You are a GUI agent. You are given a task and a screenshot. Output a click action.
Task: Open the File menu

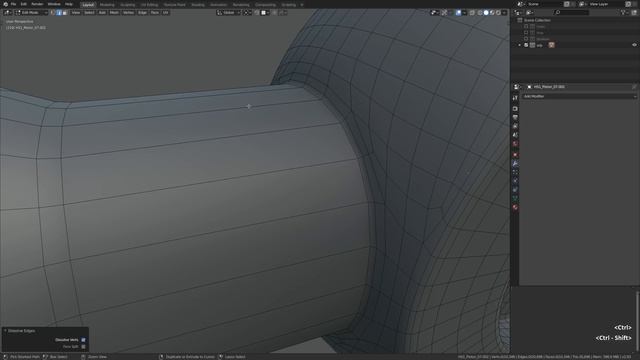(13, 4)
